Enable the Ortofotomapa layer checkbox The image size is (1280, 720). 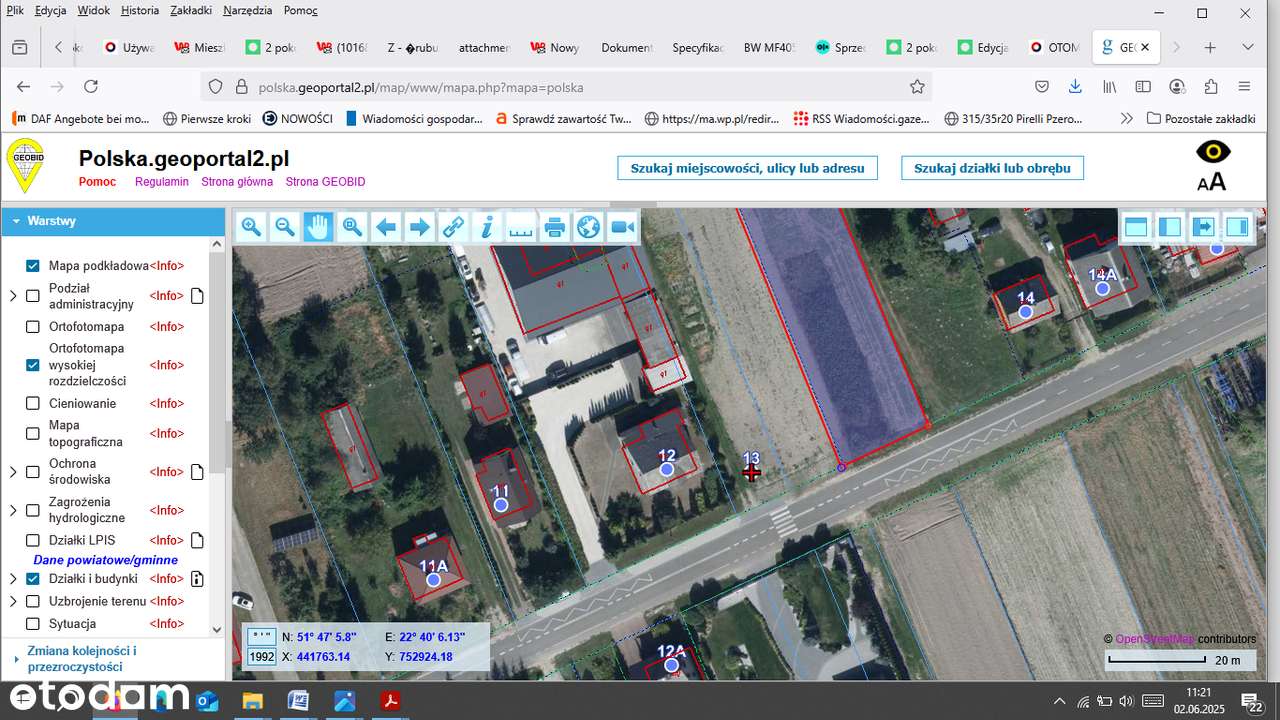[33, 327]
